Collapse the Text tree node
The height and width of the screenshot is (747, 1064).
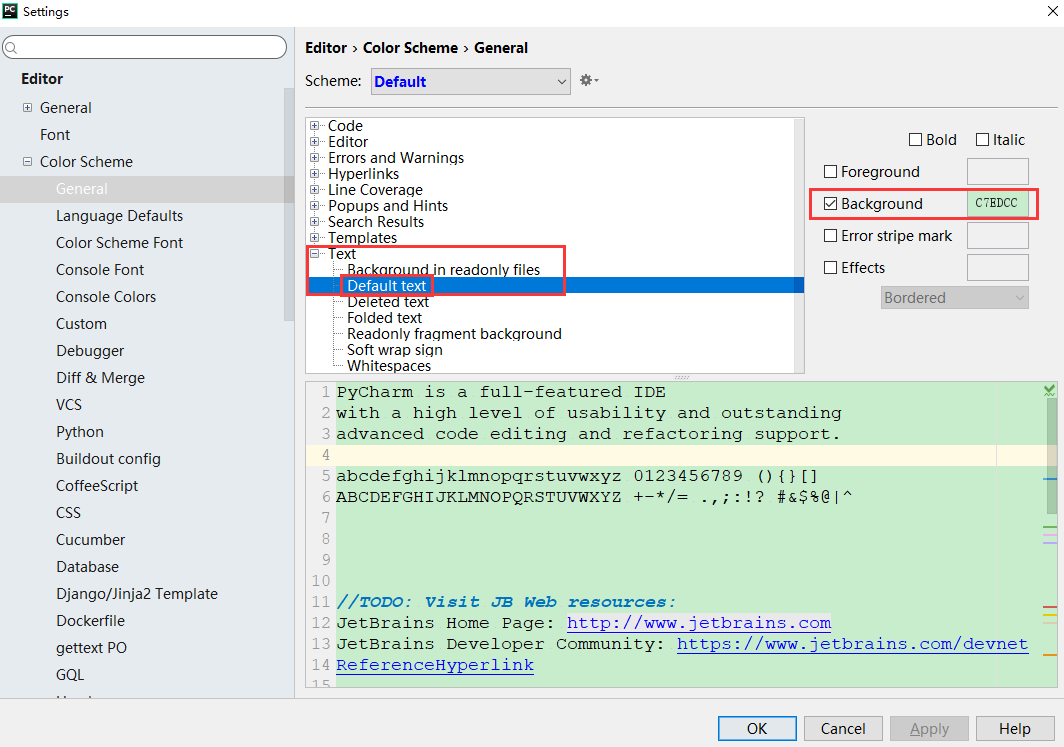click(x=314, y=254)
